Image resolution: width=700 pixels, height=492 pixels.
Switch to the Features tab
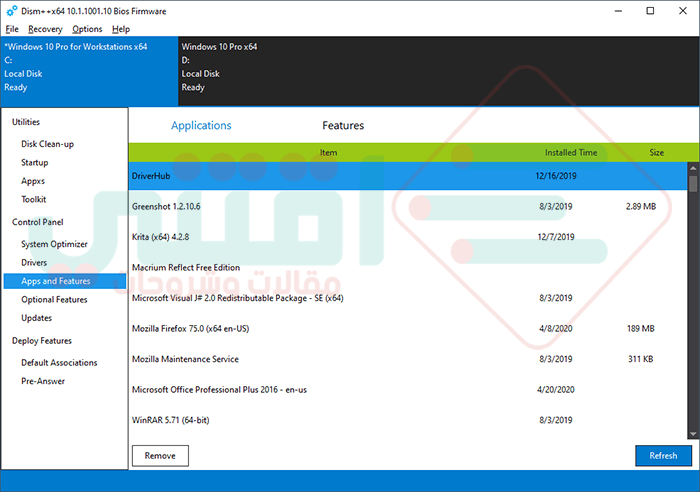point(343,125)
